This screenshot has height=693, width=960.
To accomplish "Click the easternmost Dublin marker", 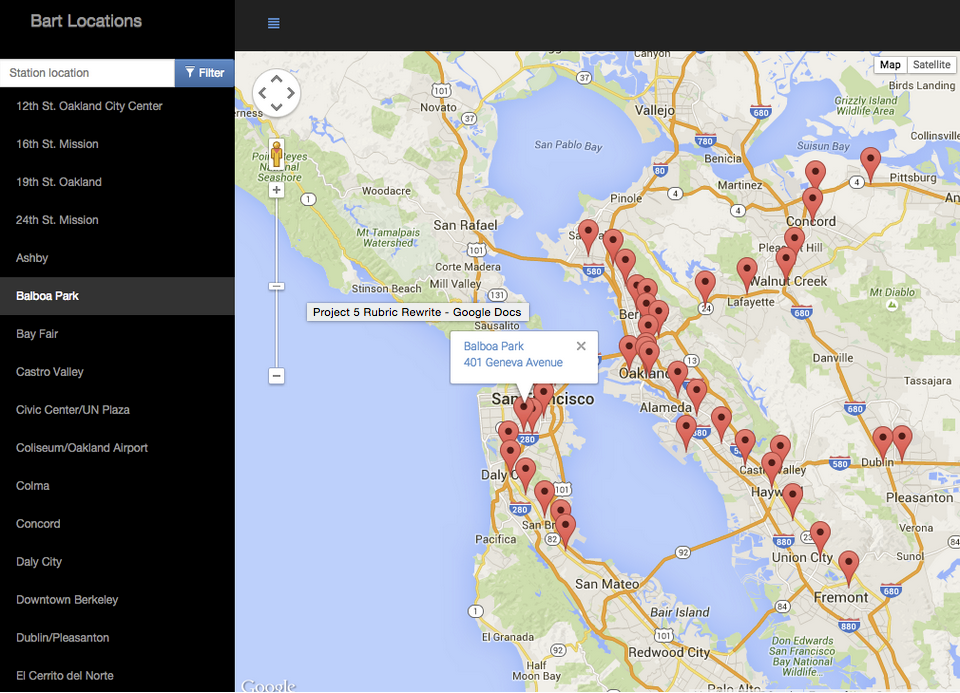I will [x=902, y=440].
